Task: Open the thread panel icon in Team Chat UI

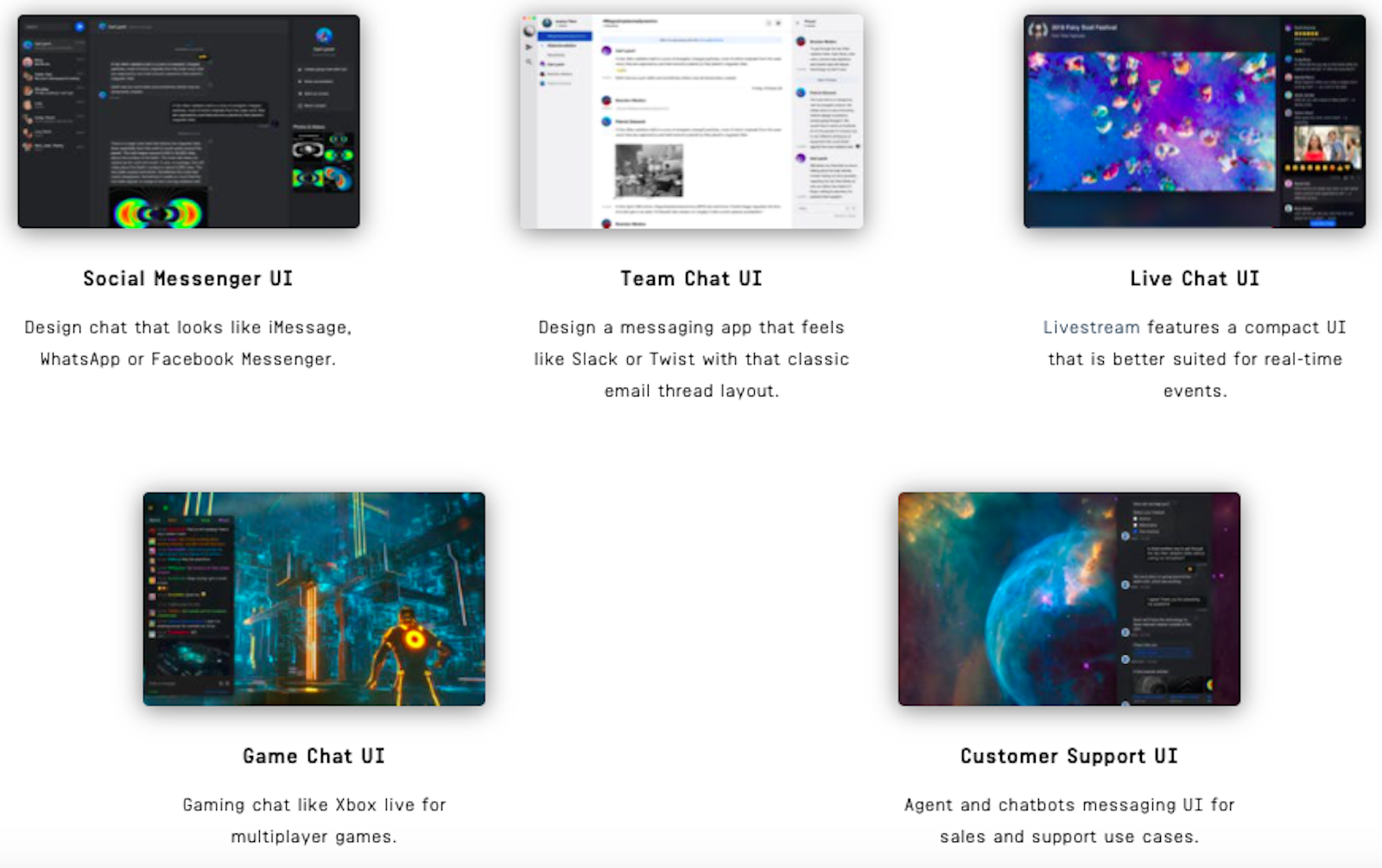Action: click(778, 23)
